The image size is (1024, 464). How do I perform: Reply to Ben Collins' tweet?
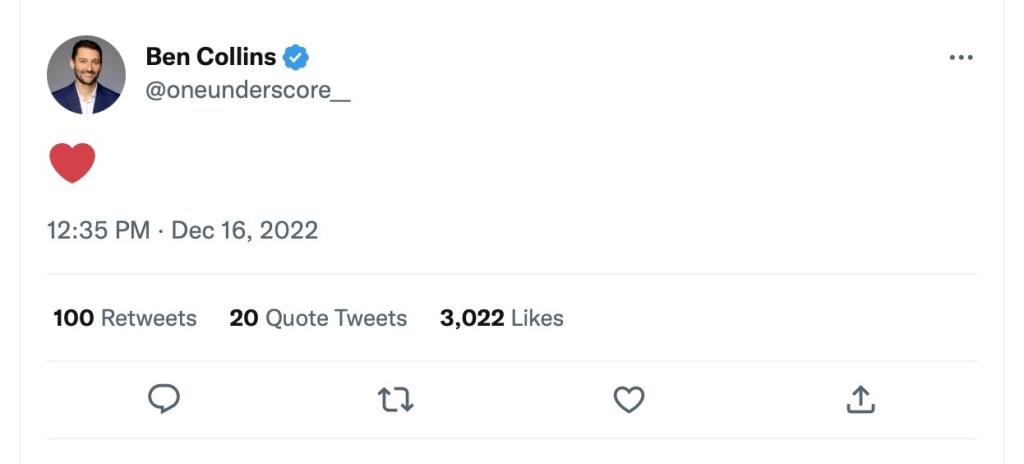click(x=164, y=399)
